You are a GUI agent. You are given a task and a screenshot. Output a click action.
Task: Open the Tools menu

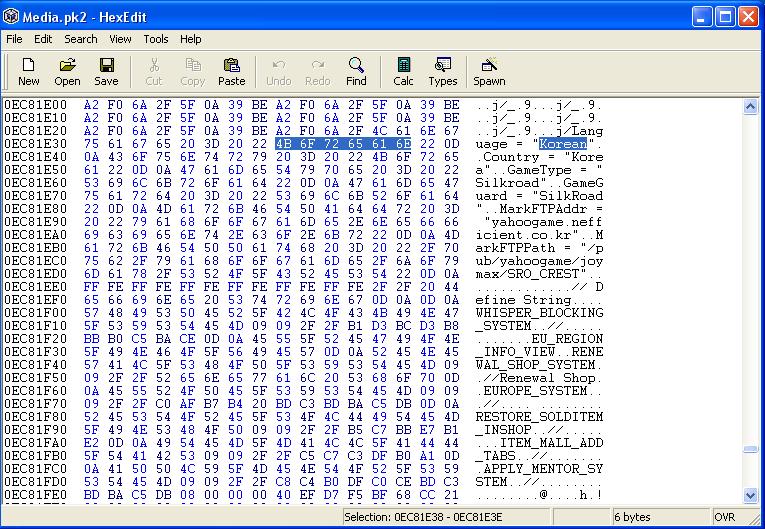156,39
